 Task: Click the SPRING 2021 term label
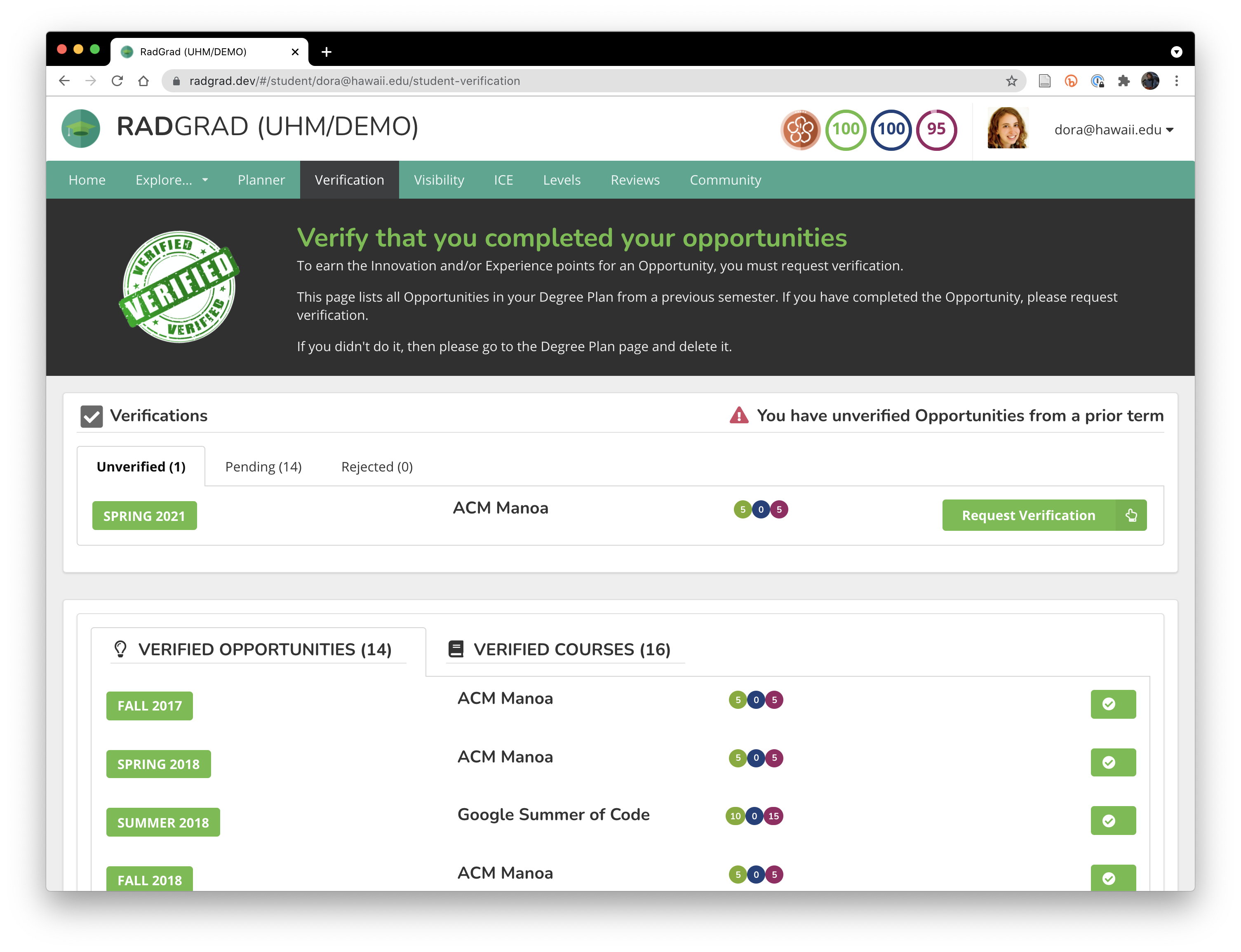[x=145, y=516]
